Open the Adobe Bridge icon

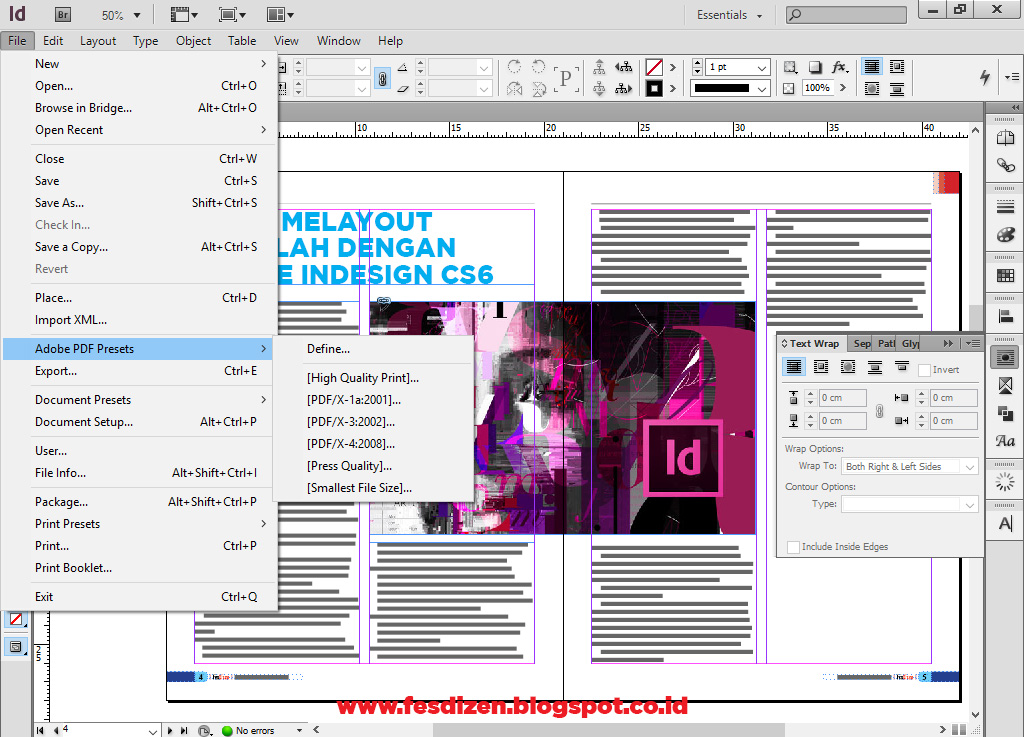click(x=62, y=14)
